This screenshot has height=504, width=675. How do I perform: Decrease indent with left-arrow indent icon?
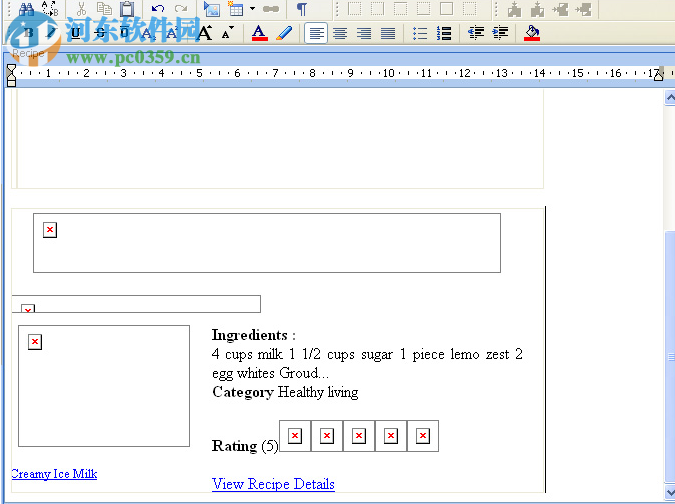click(476, 33)
